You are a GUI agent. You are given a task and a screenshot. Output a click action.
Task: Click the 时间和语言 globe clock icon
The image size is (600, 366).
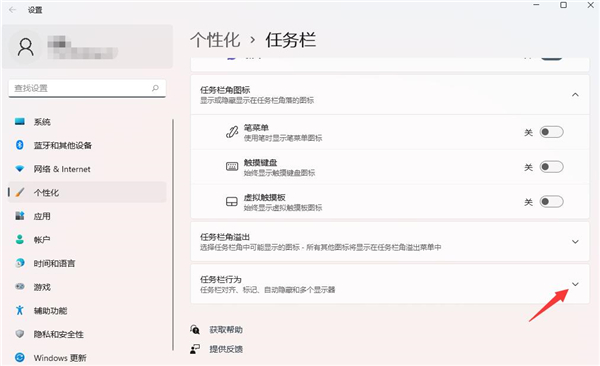tap(20, 263)
